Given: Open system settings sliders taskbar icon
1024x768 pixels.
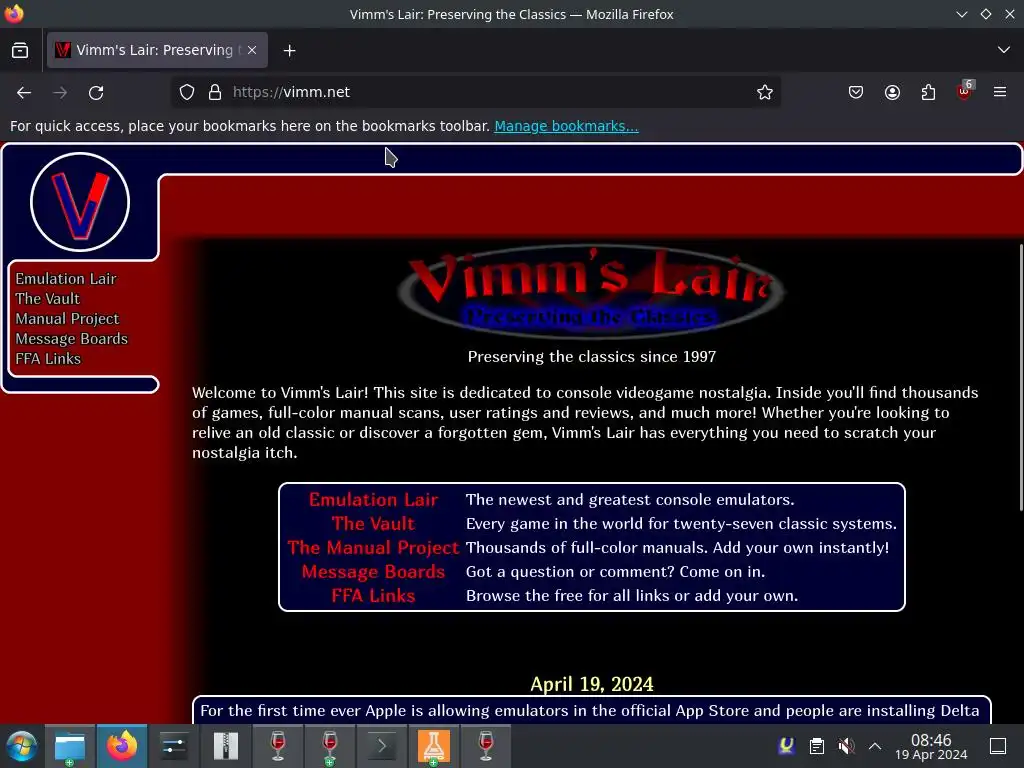Looking at the screenshot, I should tap(174, 746).
